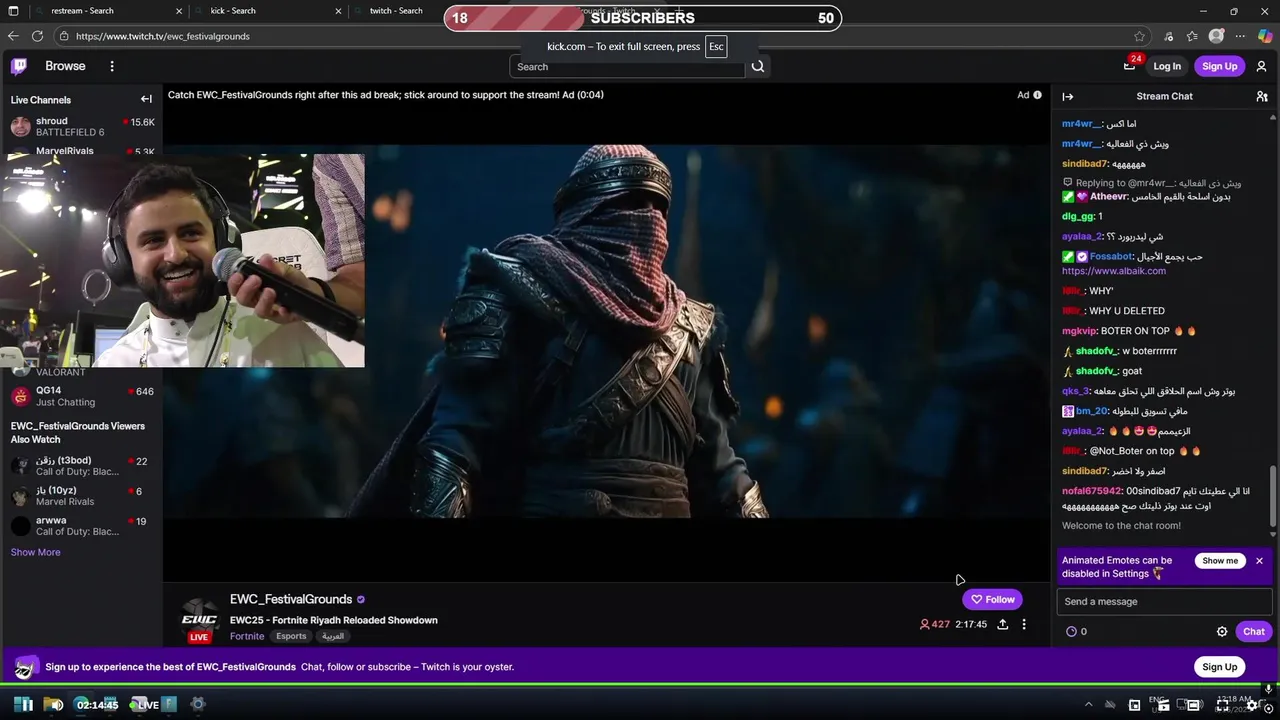Collapse the Live Channels sidebar

coord(146,99)
